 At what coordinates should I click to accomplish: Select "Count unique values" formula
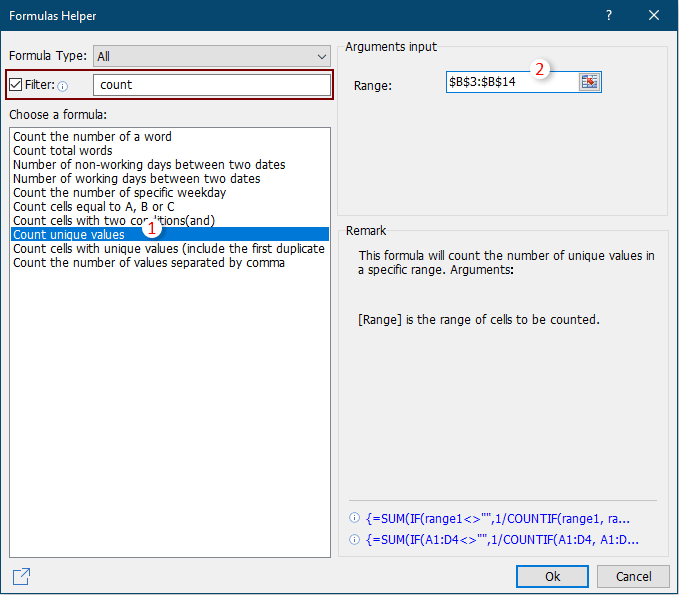[x=69, y=234]
